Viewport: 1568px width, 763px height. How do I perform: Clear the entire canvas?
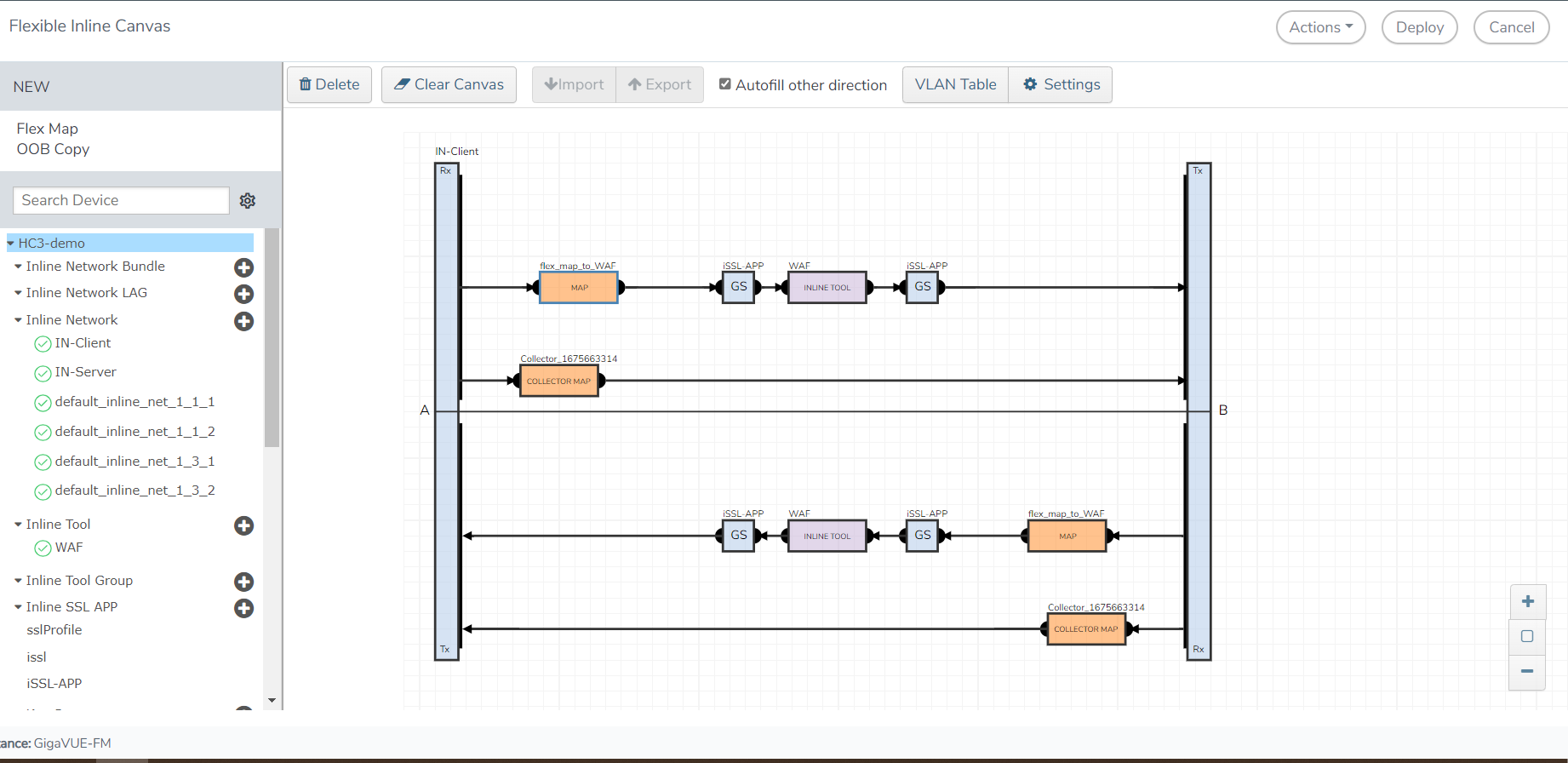pyautogui.click(x=449, y=84)
